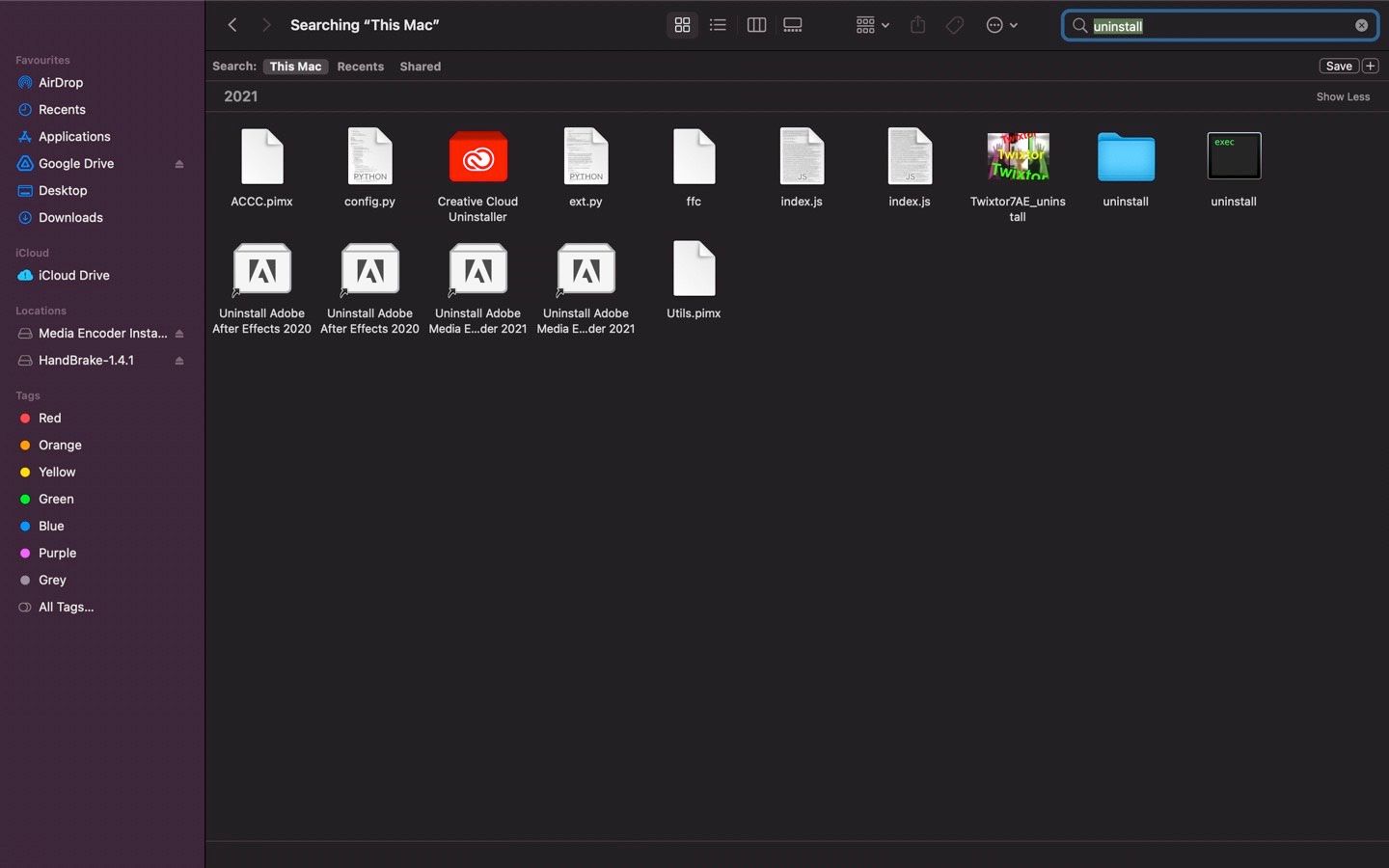Switch to List view
The height and width of the screenshot is (868, 1389).
pos(718,24)
